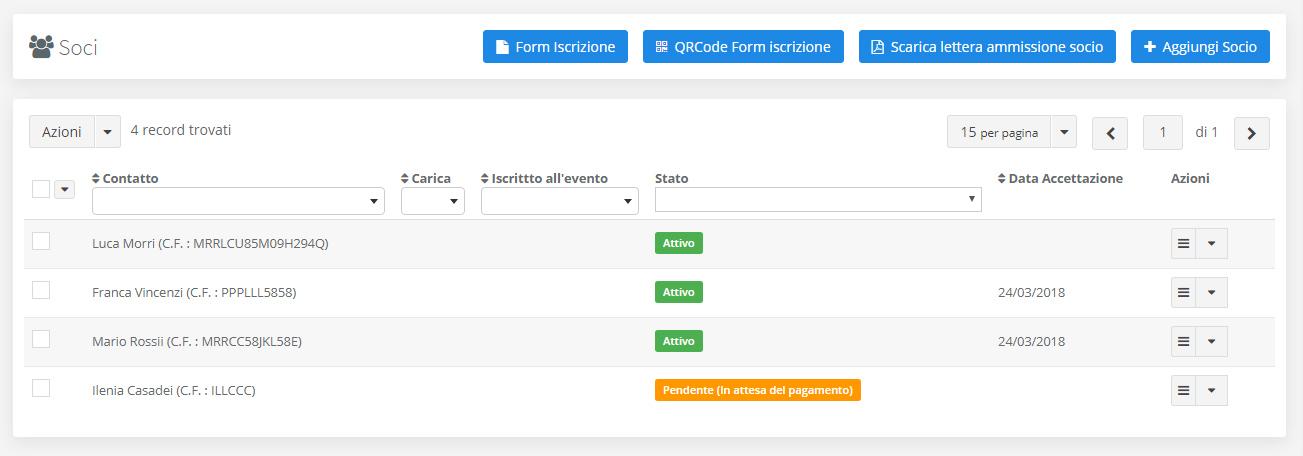Select contact Franca Vincenzi (C.F. : PPPLLL5858)
1303x456 pixels.
pyautogui.click(x=194, y=292)
